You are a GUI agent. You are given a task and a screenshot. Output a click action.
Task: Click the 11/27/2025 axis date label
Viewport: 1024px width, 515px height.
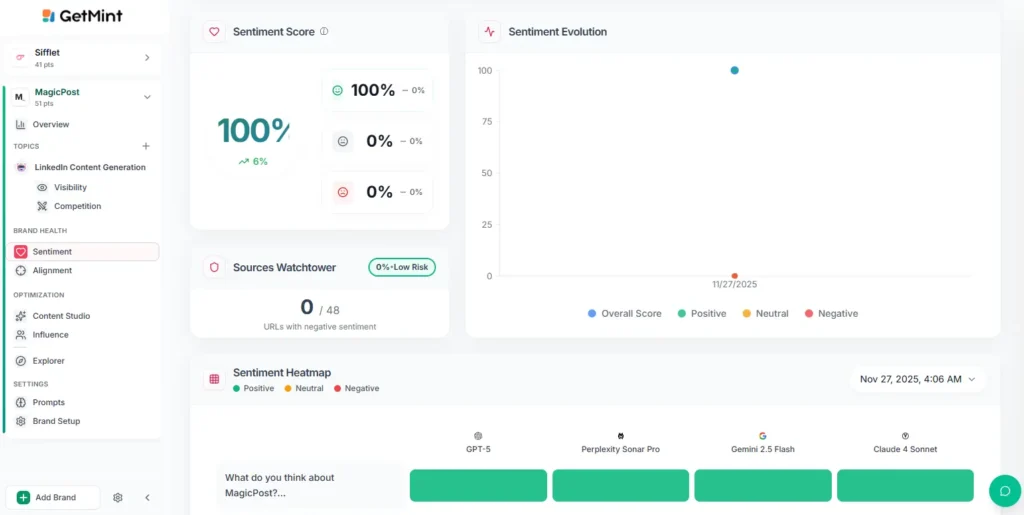click(x=735, y=285)
